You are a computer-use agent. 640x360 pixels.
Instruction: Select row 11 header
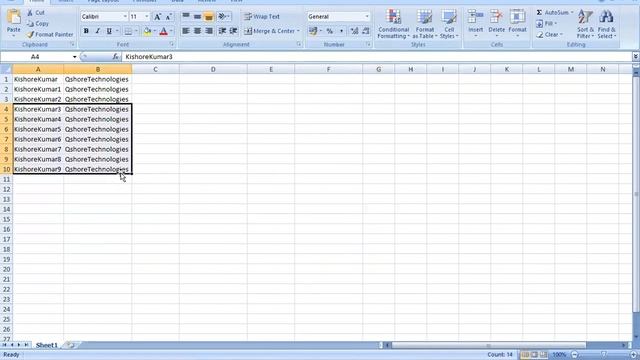[x=6, y=179]
